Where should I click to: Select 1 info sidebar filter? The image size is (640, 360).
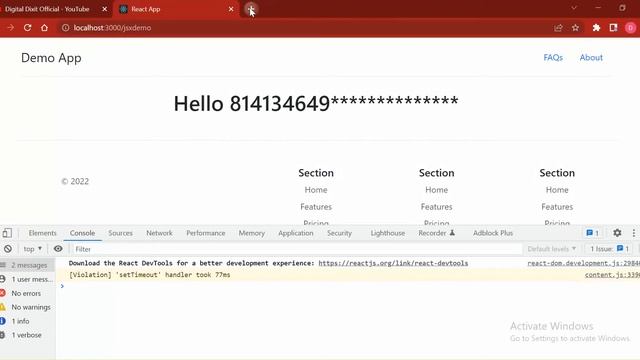click(27, 321)
